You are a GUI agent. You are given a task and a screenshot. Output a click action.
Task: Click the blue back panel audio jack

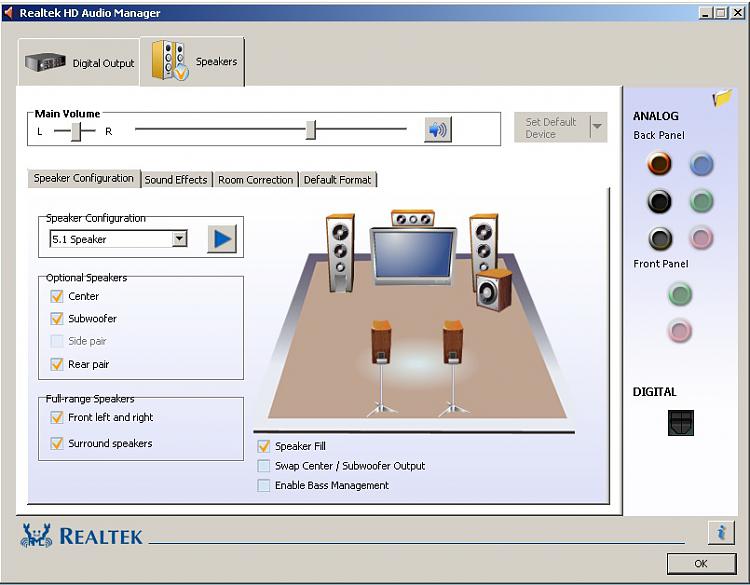(701, 165)
